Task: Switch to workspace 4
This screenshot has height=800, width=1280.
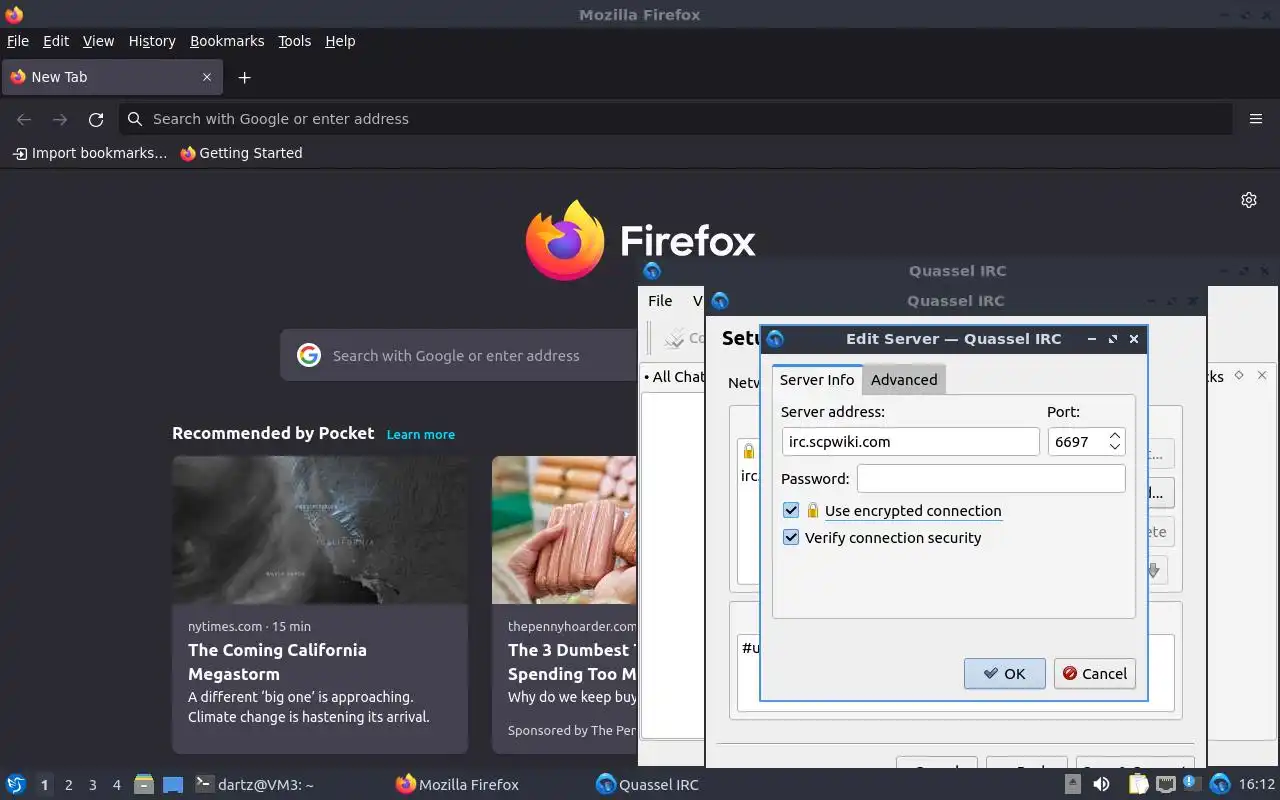Action: (x=116, y=785)
